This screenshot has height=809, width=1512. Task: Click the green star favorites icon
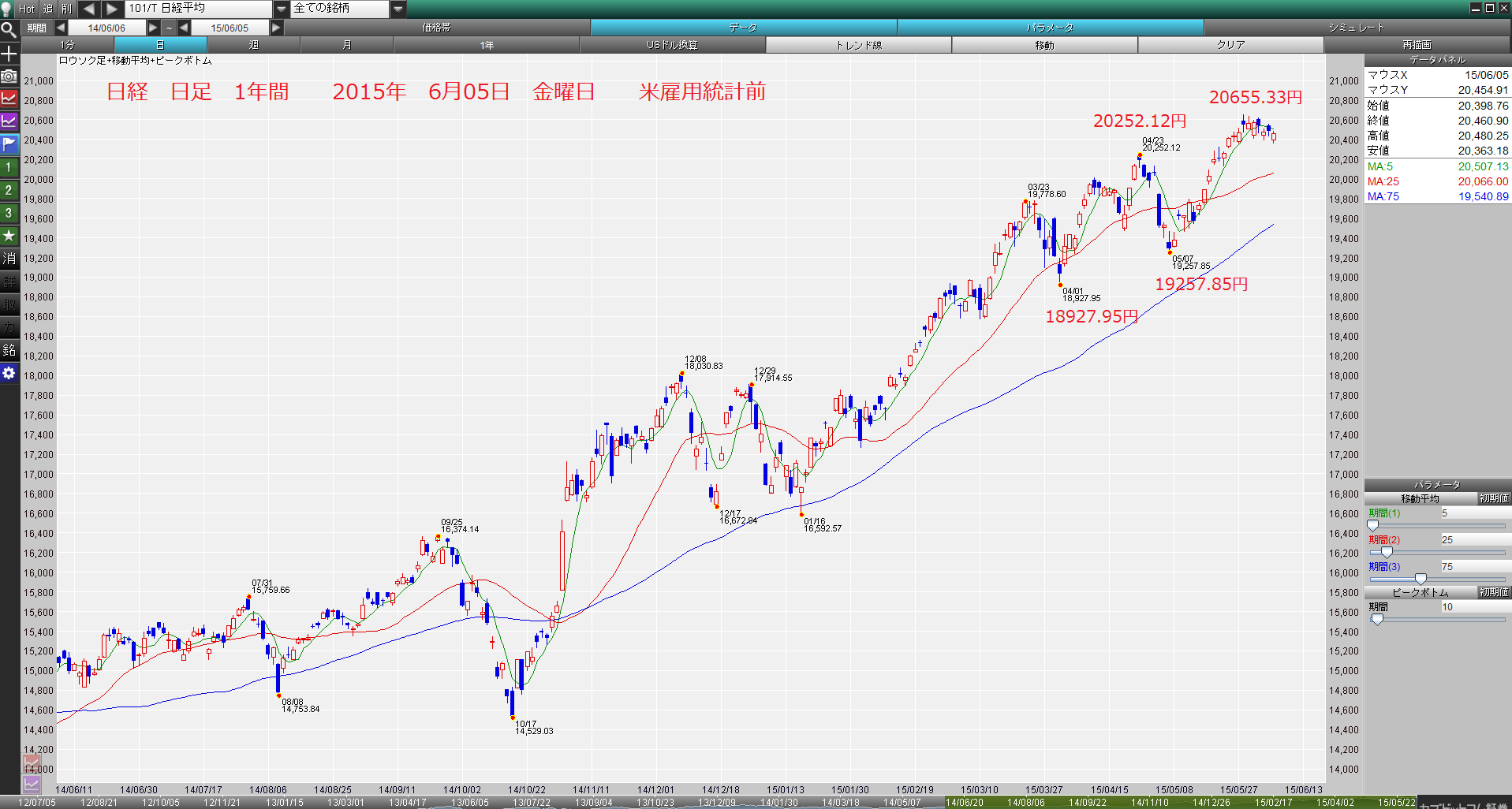(x=9, y=236)
